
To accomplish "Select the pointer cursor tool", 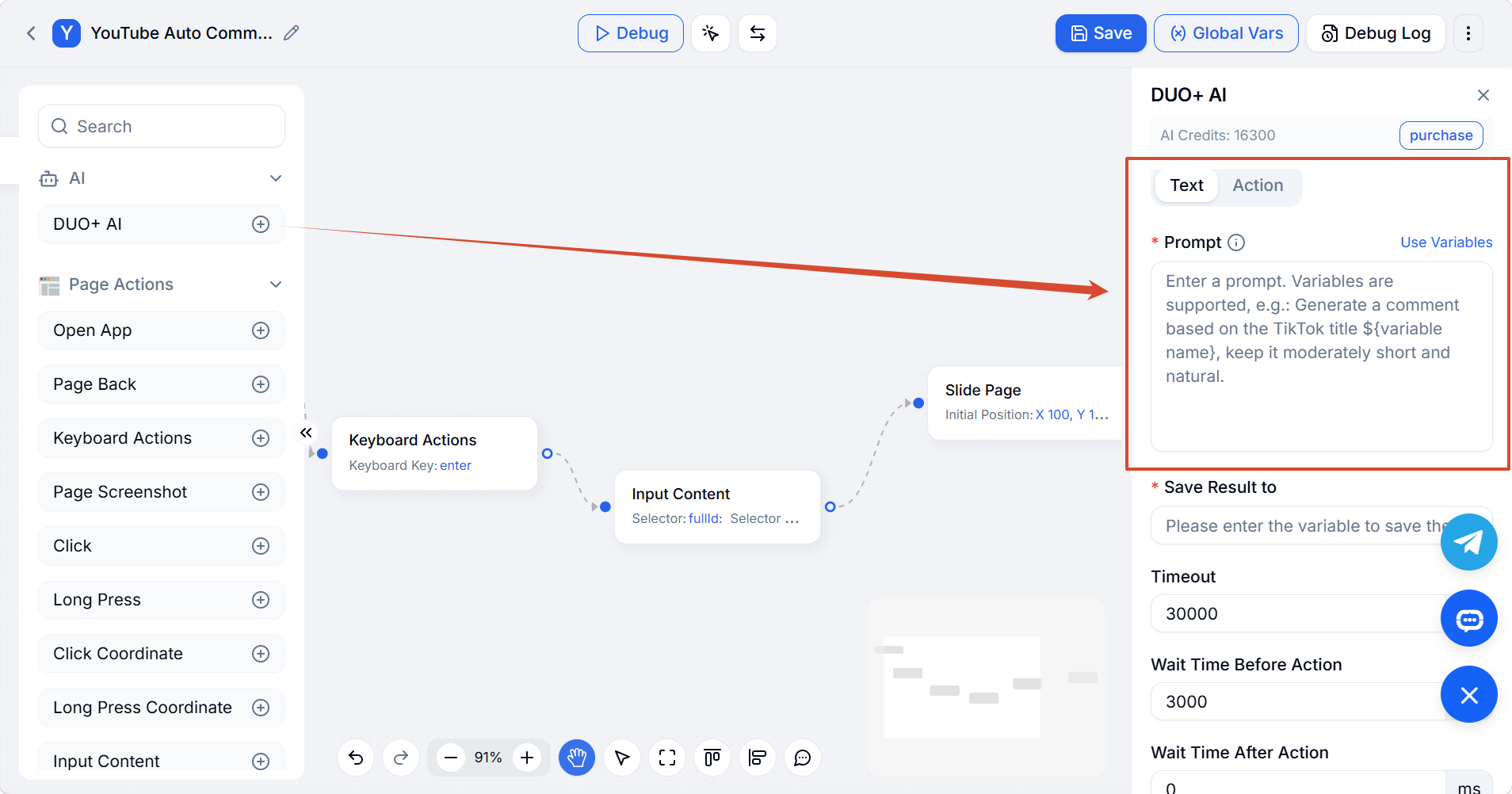I will point(622,758).
